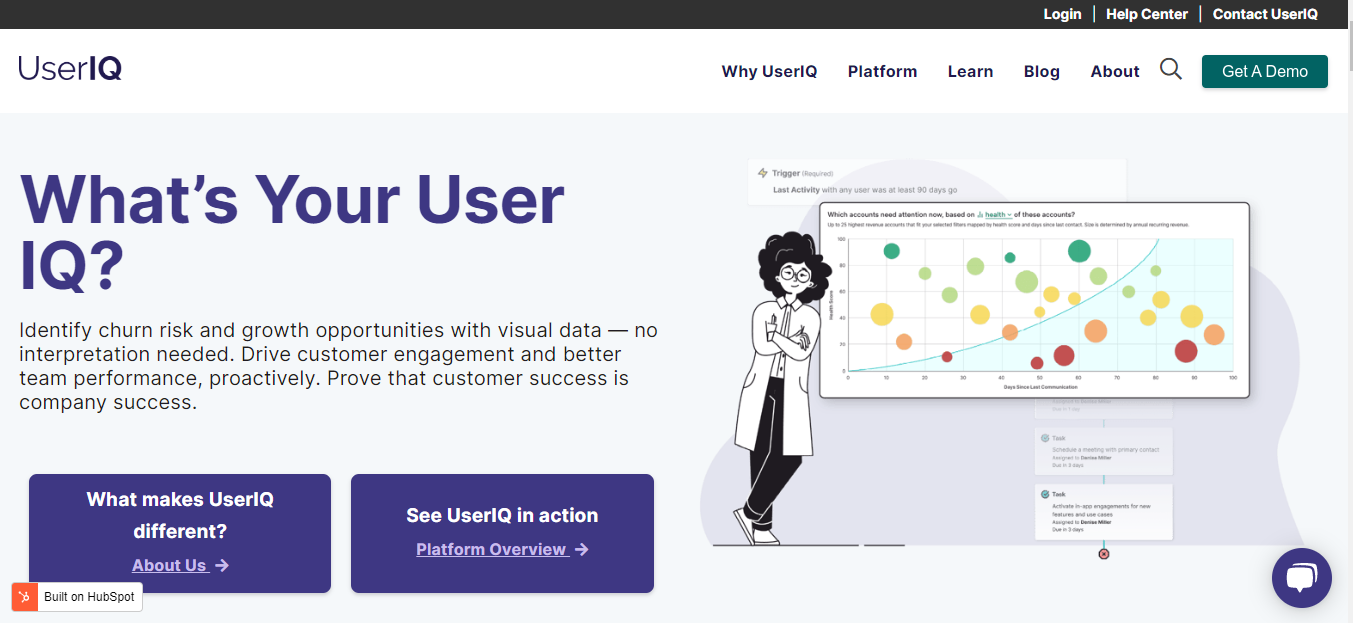Screen dimensions: 1353x623
Task: Click the "Schedule a meeting" task card
Action: [x=1103, y=451]
